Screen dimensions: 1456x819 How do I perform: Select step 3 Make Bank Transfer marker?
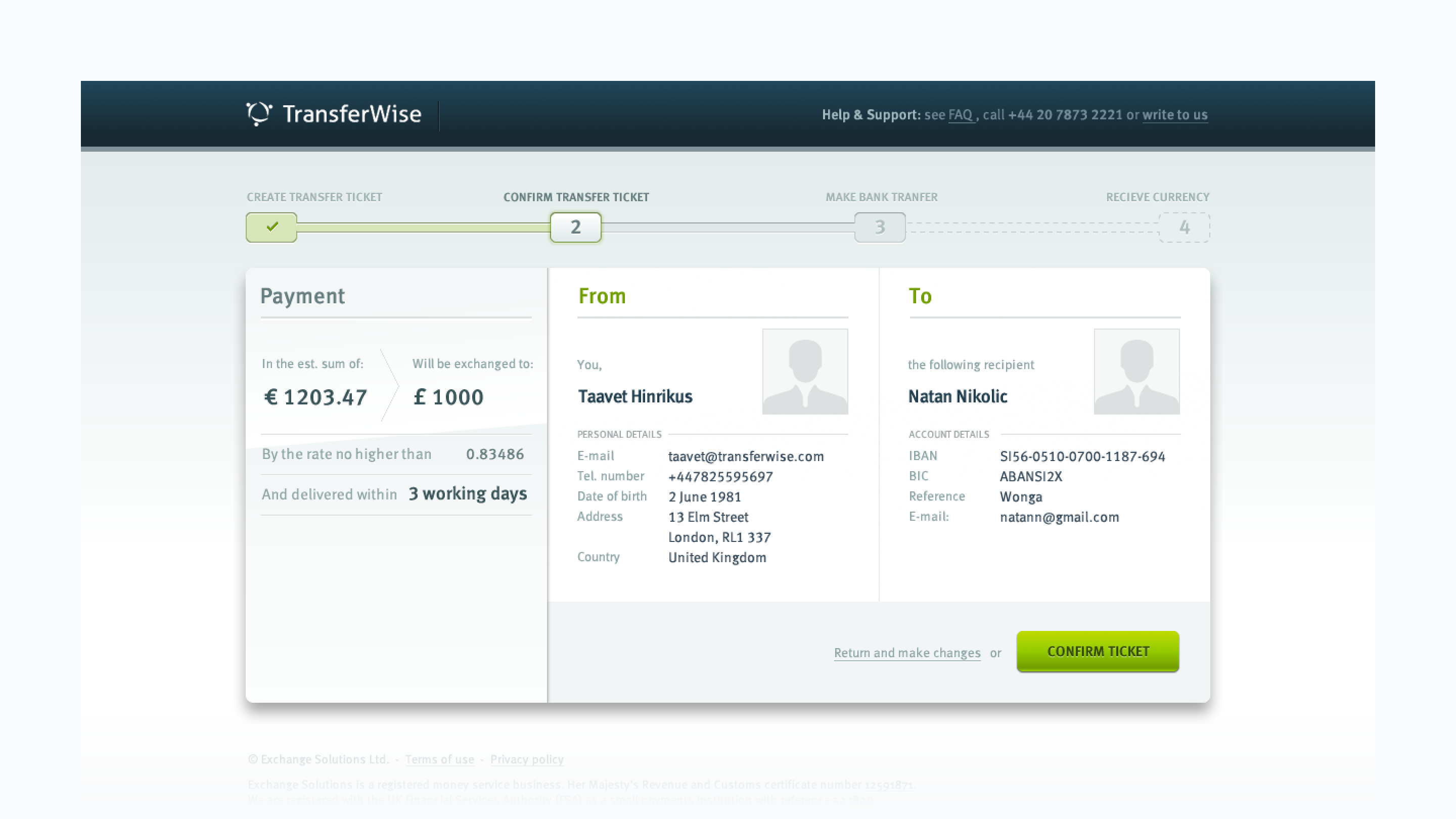(880, 227)
